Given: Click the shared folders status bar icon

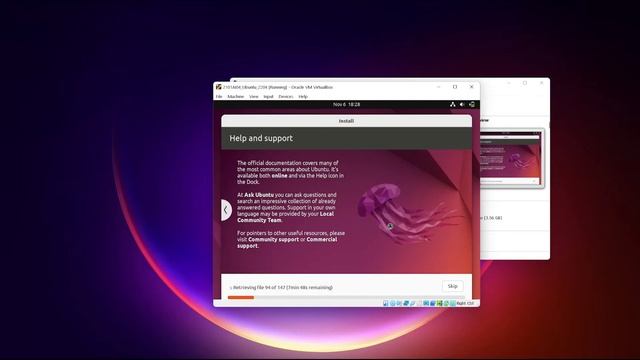Looking at the screenshot, I should 419,303.
